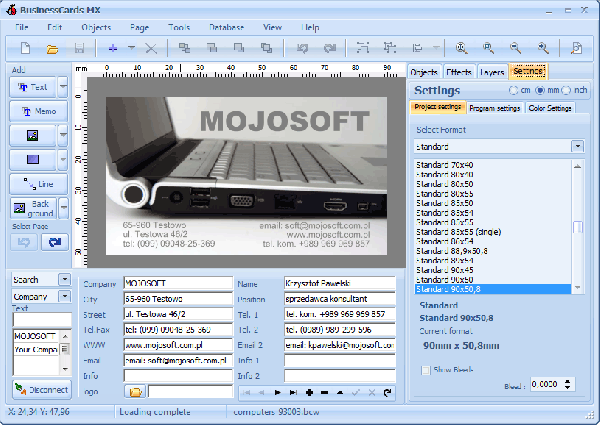Add an image with the picture button
This screenshot has height=425, width=600.
[32, 134]
